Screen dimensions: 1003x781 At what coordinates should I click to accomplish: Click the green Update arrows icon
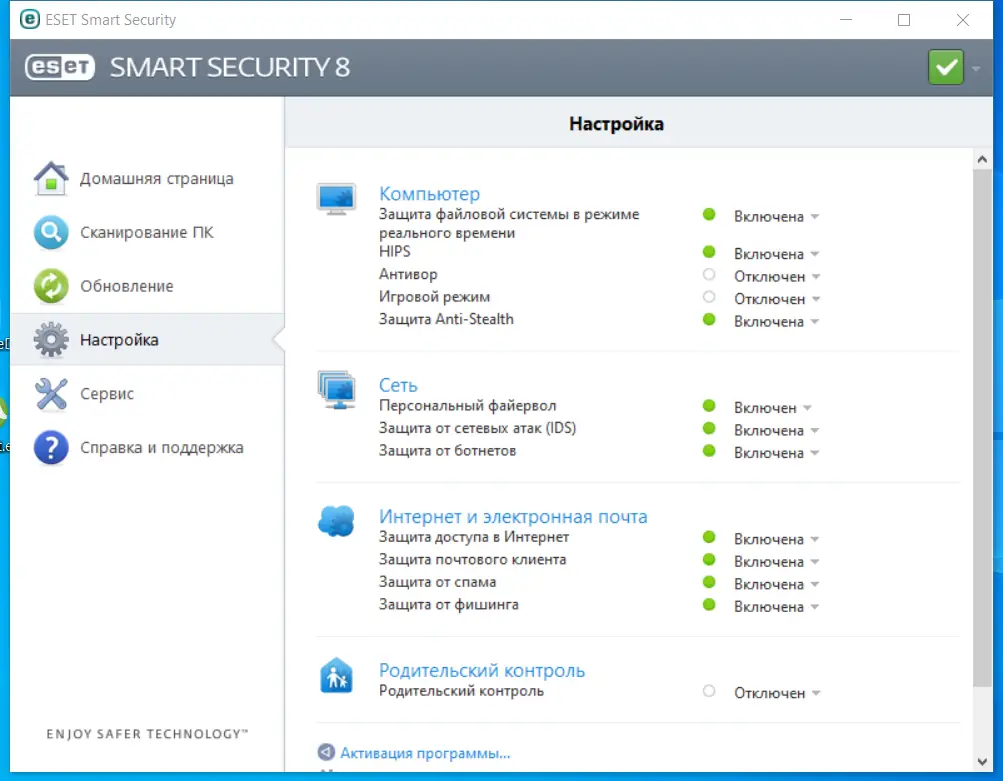click(x=50, y=286)
